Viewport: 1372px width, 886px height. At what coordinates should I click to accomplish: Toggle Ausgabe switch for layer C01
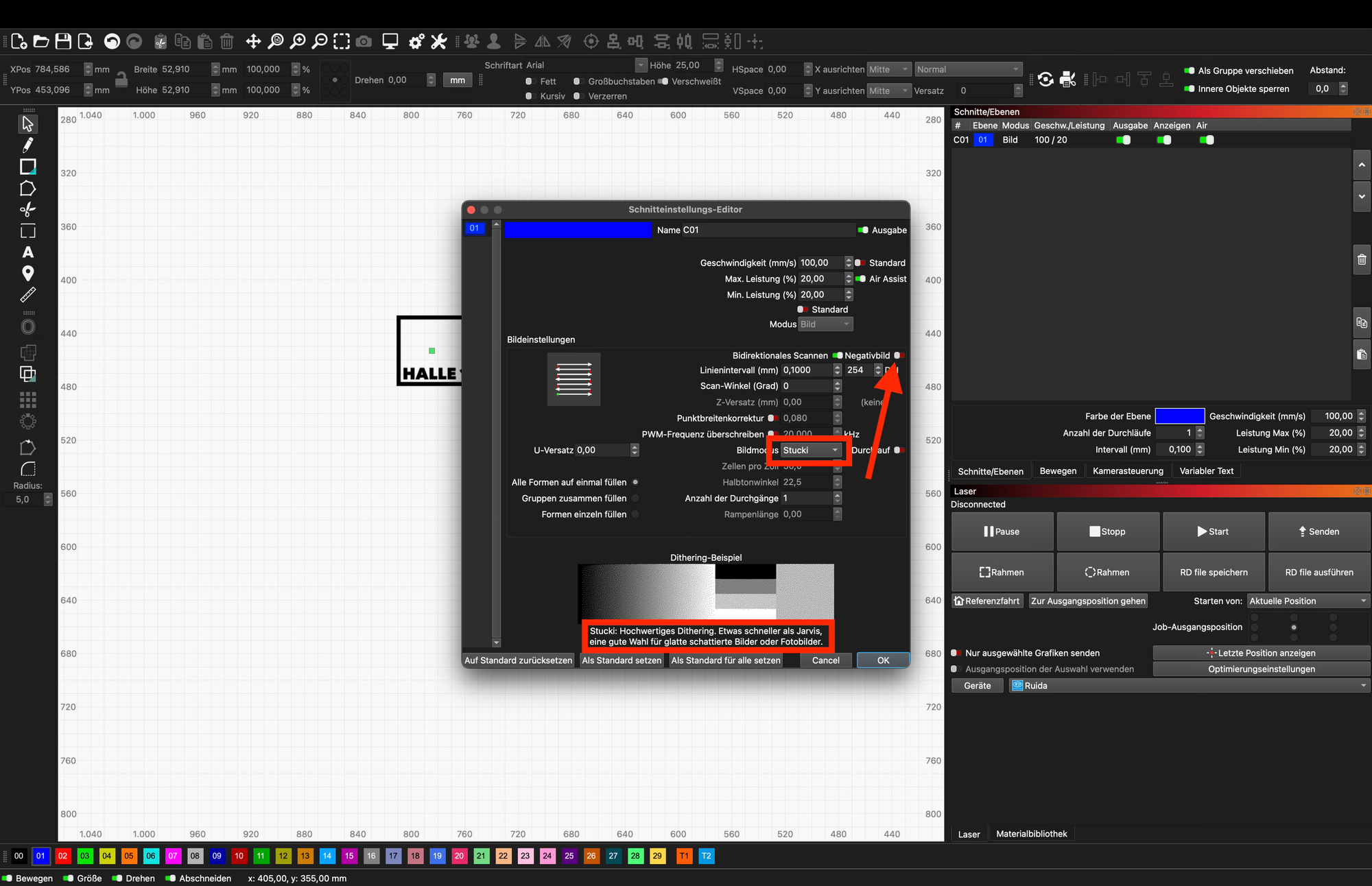pos(1123,140)
